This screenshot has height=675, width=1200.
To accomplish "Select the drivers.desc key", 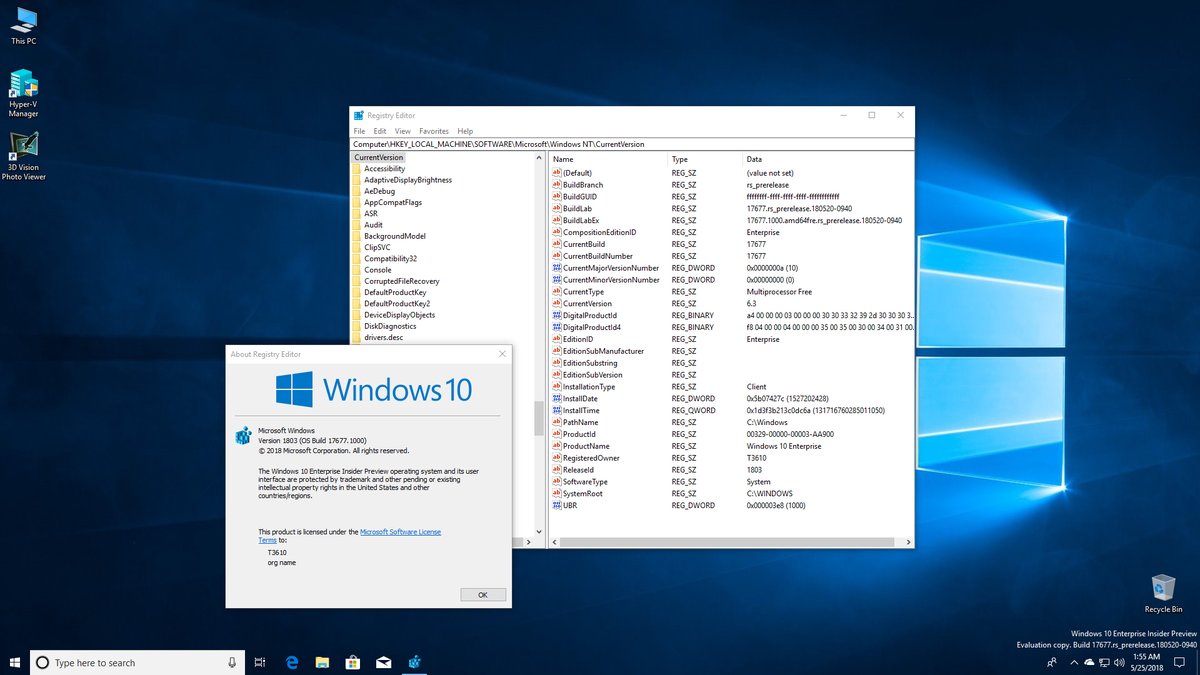I will pos(383,337).
